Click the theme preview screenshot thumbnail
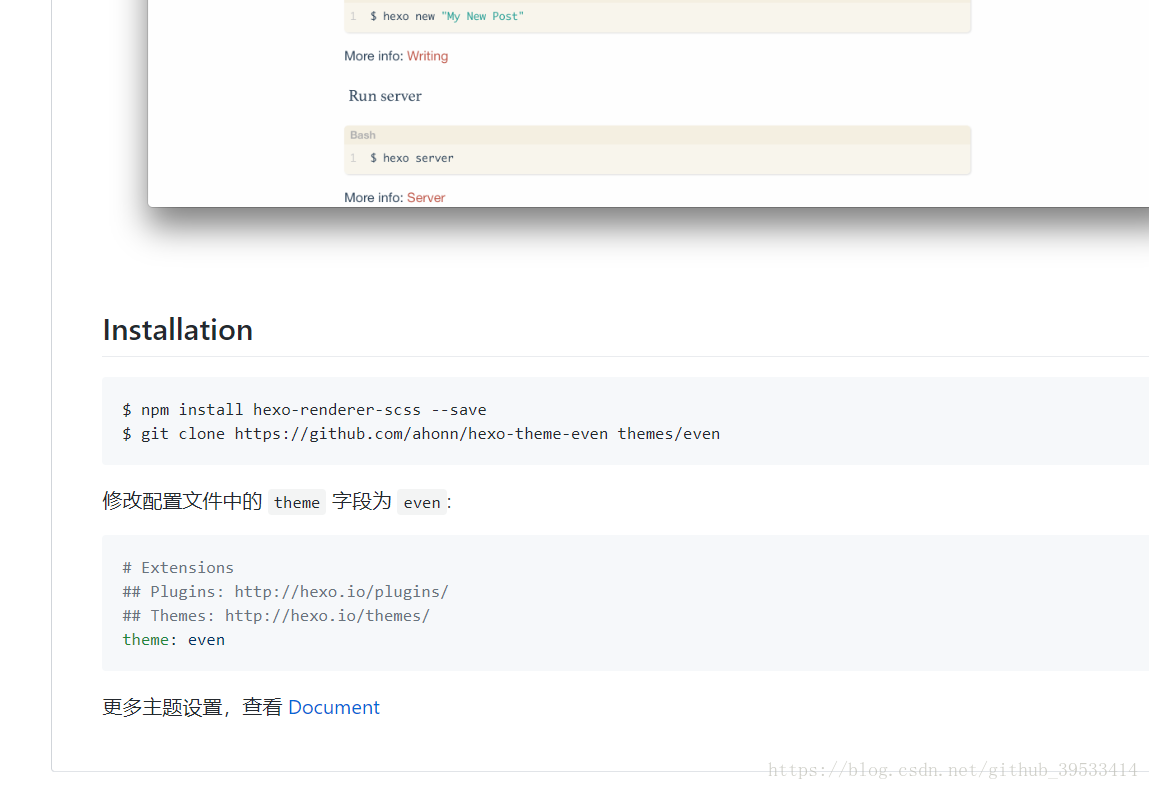The image size is (1149, 790). point(649,103)
